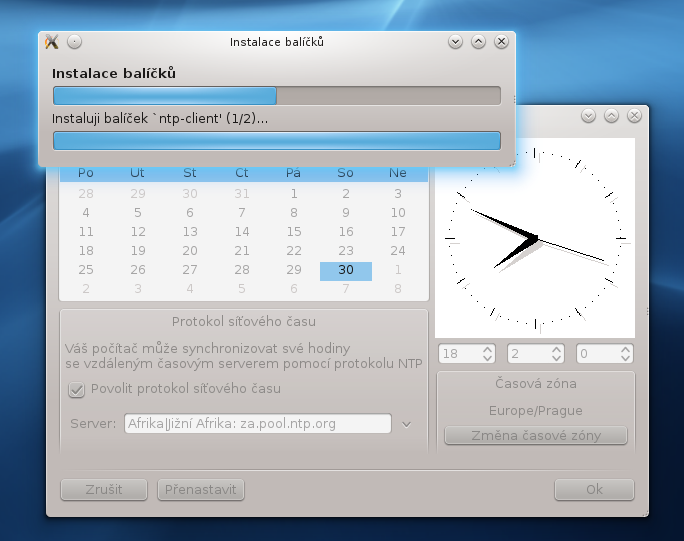The width and height of the screenshot is (684, 541).
Task: Click the ntp-client package progress bar
Action: (277, 141)
